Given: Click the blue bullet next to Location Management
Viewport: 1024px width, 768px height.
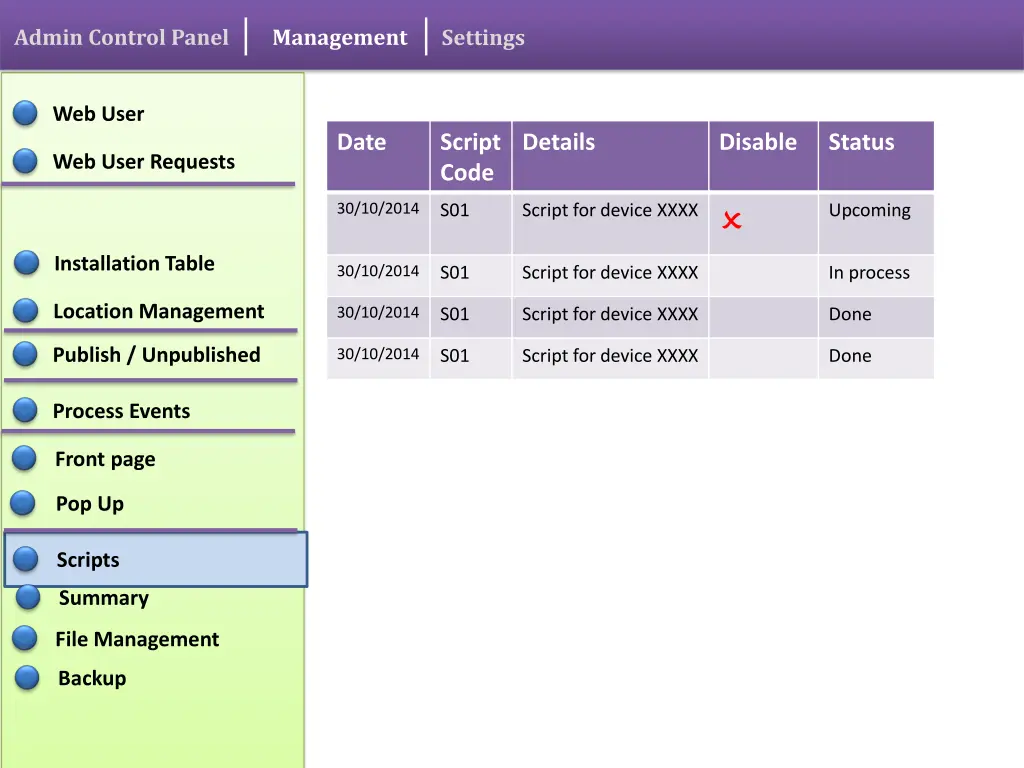Looking at the screenshot, I should tap(26, 311).
